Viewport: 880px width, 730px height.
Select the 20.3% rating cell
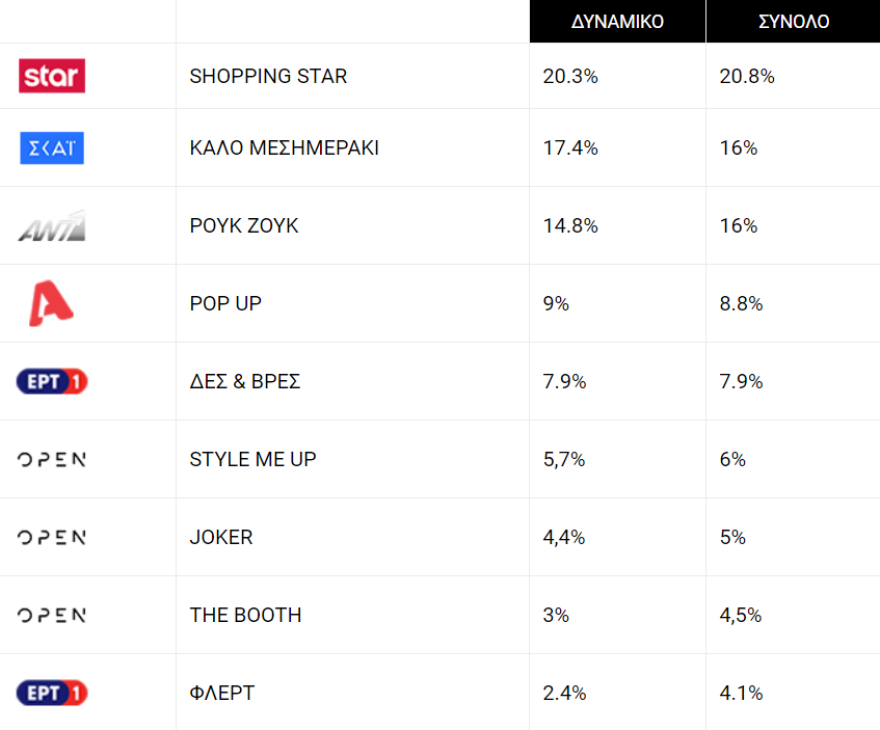[570, 76]
